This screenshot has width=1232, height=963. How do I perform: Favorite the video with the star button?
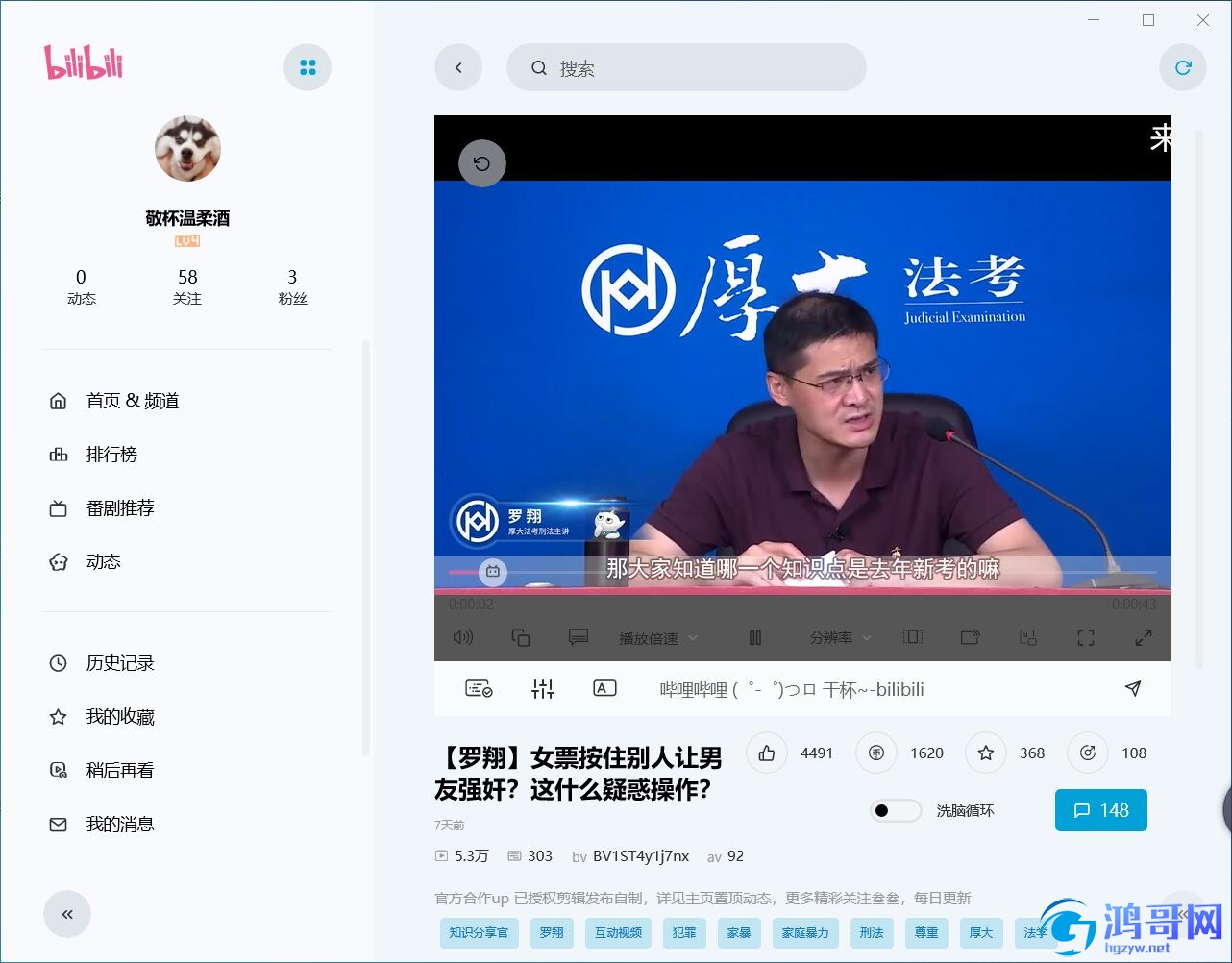[986, 753]
